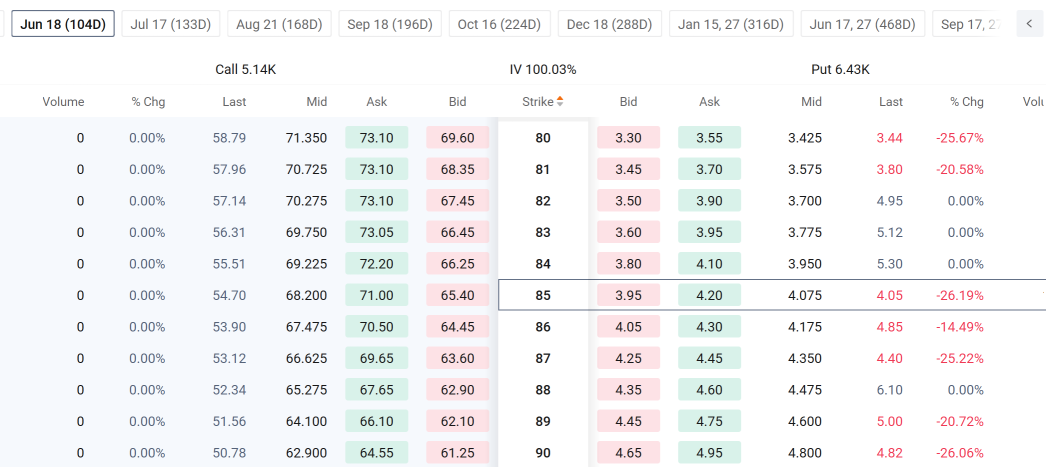Image resolution: width=1046 pixels, height=467 pixels.
Task: Select the put Bid 3.30 at strike 80
Action: pos(628,138)
